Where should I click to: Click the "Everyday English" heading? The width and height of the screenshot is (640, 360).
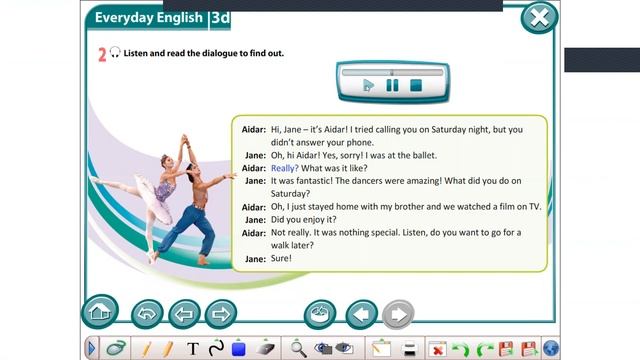click(x=149, y=18)
